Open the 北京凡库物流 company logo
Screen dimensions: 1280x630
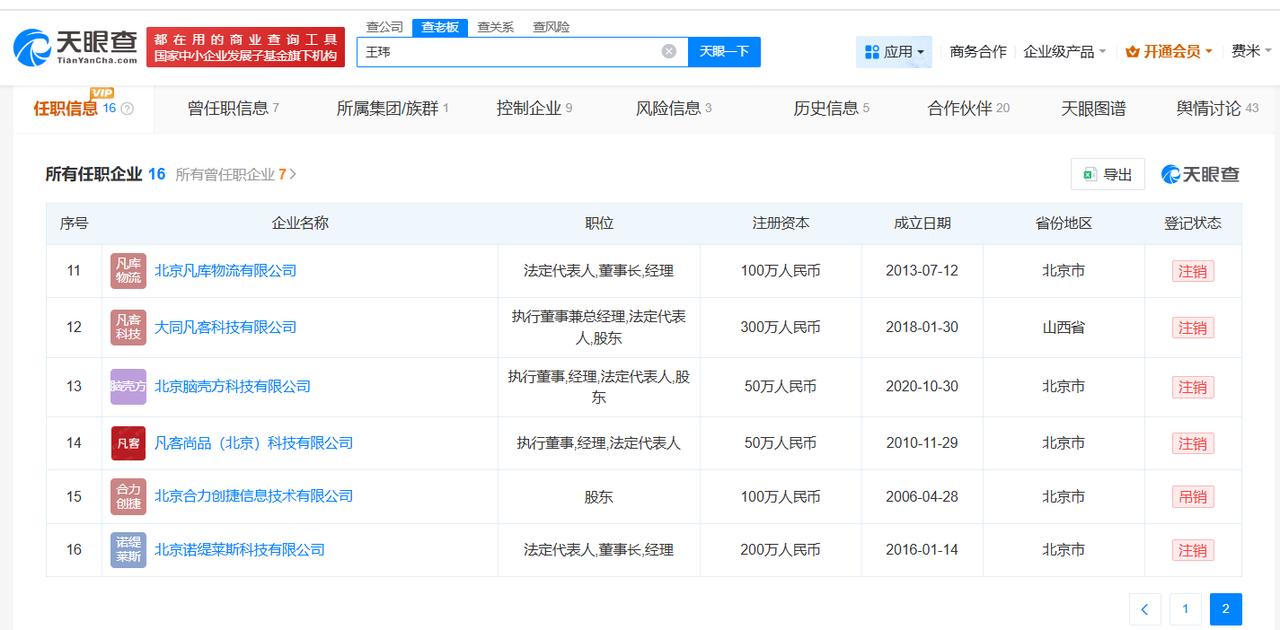coord(128,271)
